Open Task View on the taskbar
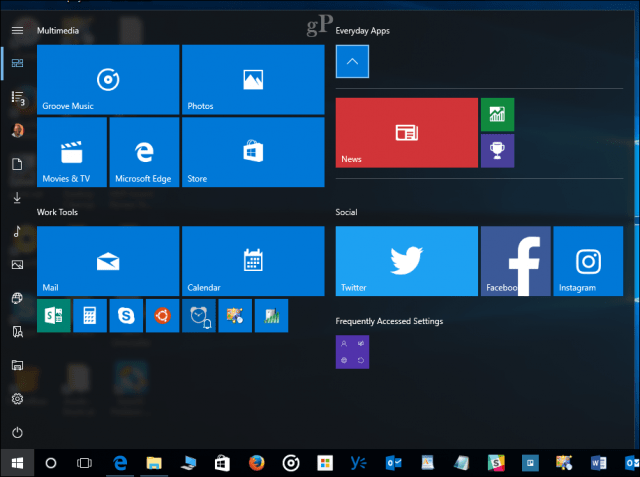This screenshot has height=477, width=640. pyautogui.click(x=84, y=463)
